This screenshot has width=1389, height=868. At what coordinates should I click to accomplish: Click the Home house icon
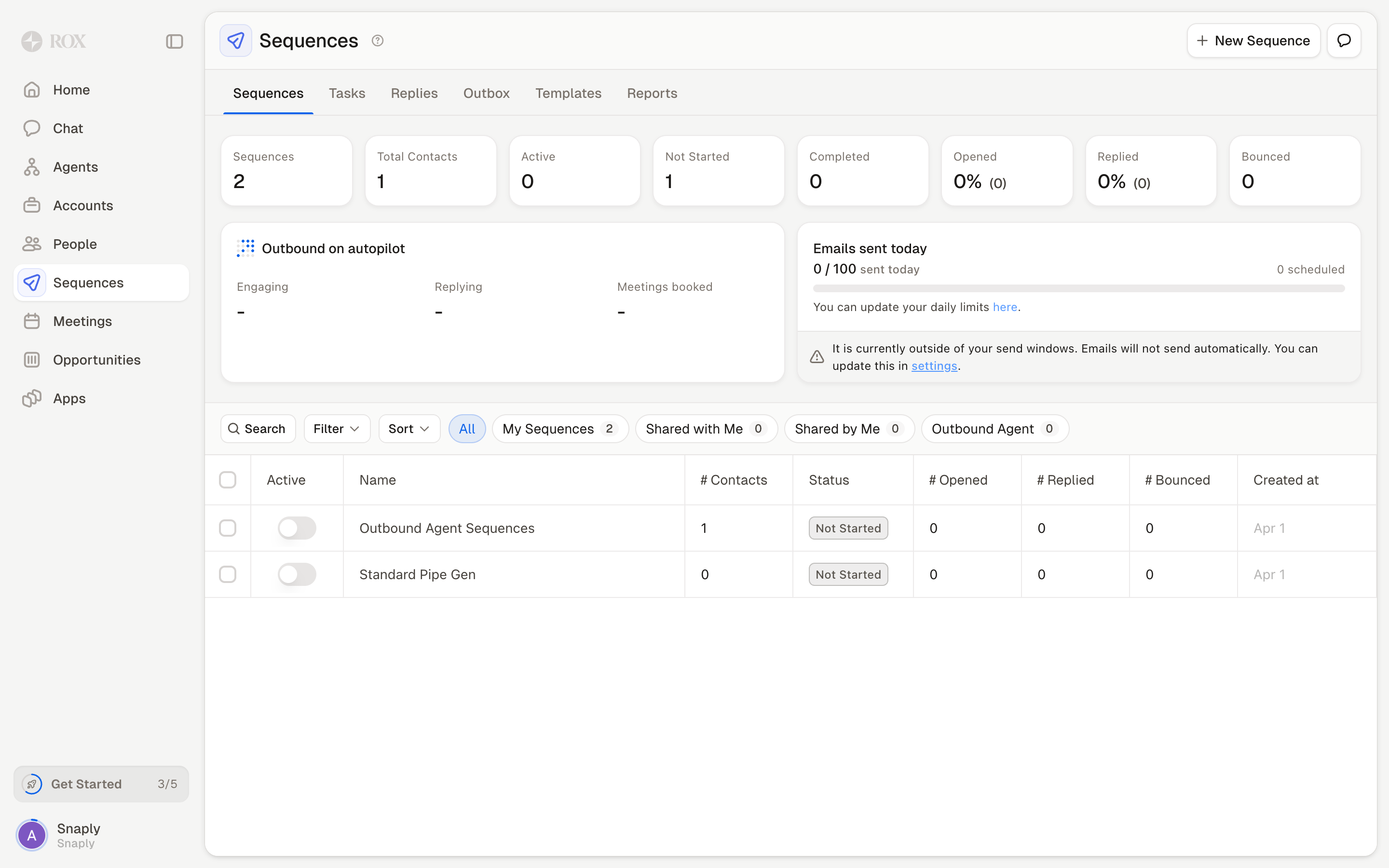[32, 90]
